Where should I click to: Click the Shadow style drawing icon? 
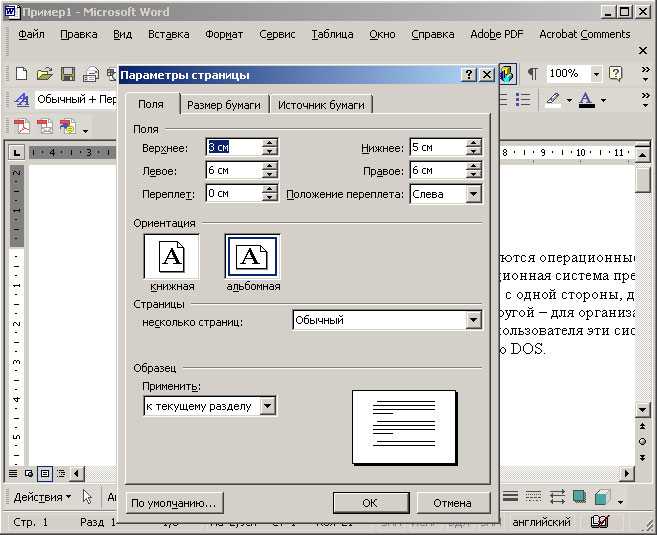click(x=579, y=496)
